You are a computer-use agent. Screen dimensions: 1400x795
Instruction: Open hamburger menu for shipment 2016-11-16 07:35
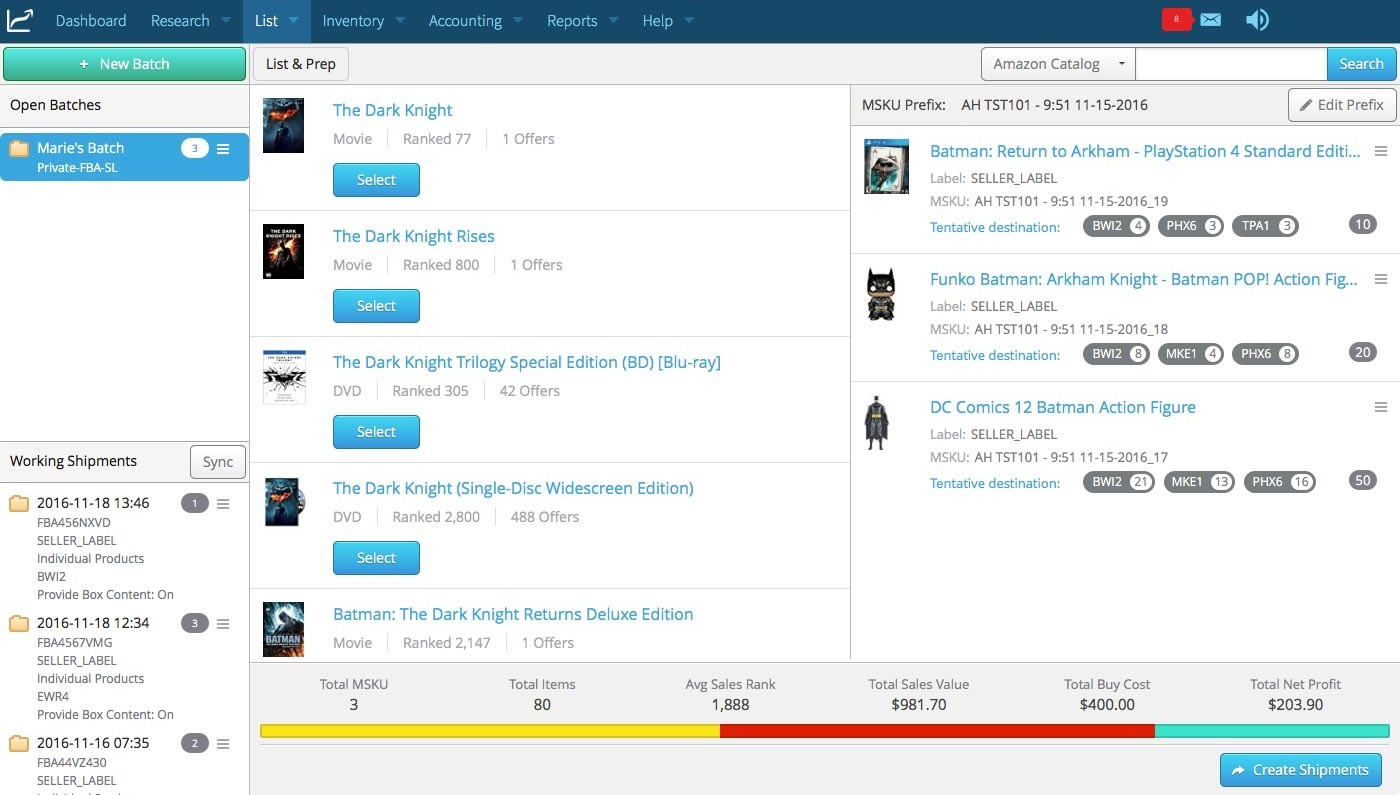[x=223, y=743]
